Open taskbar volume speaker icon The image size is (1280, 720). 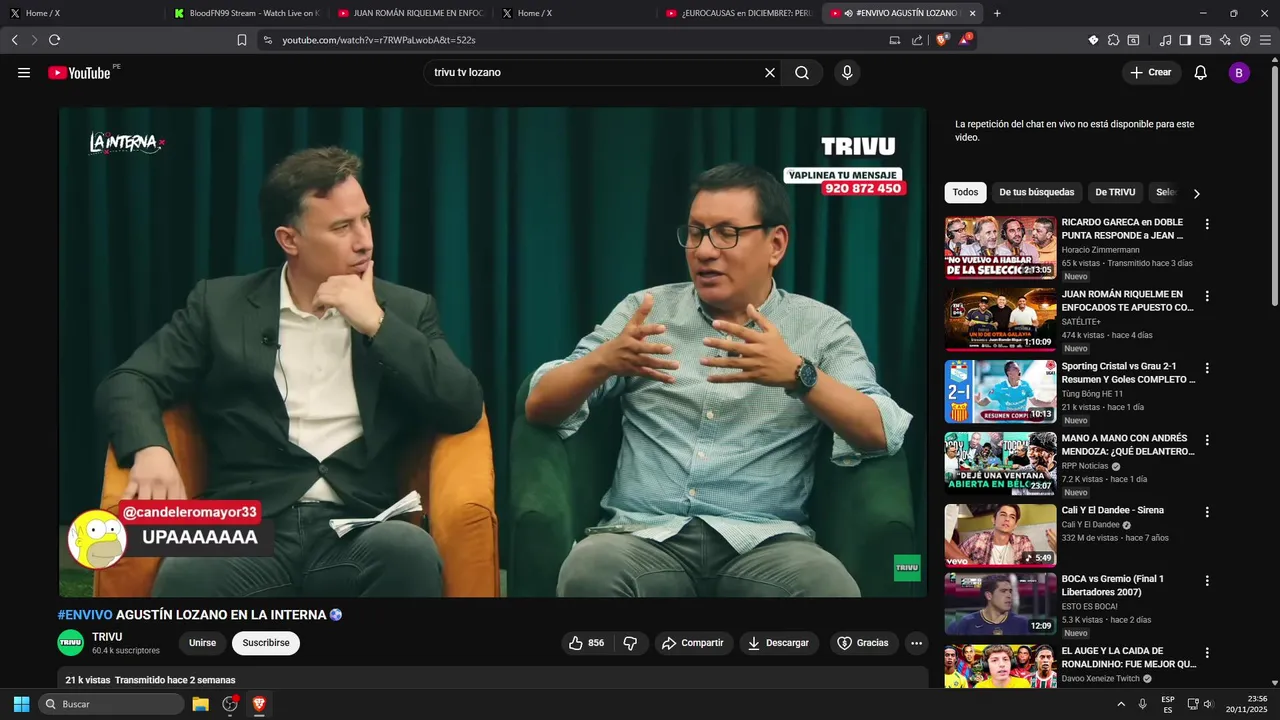click(1208, 704)
